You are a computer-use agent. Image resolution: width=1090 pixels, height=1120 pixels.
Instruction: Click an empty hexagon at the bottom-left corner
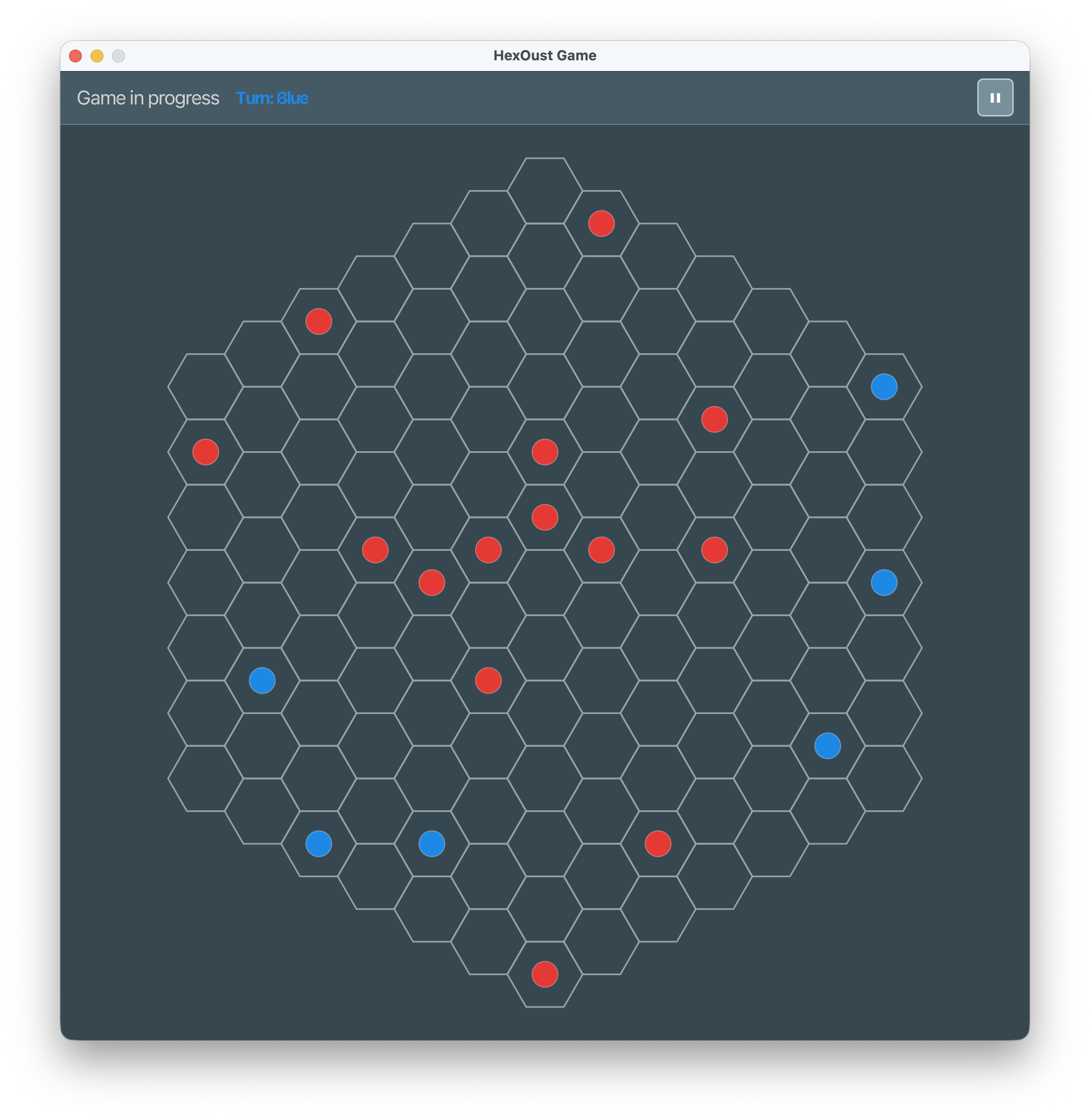pos(262,844)
